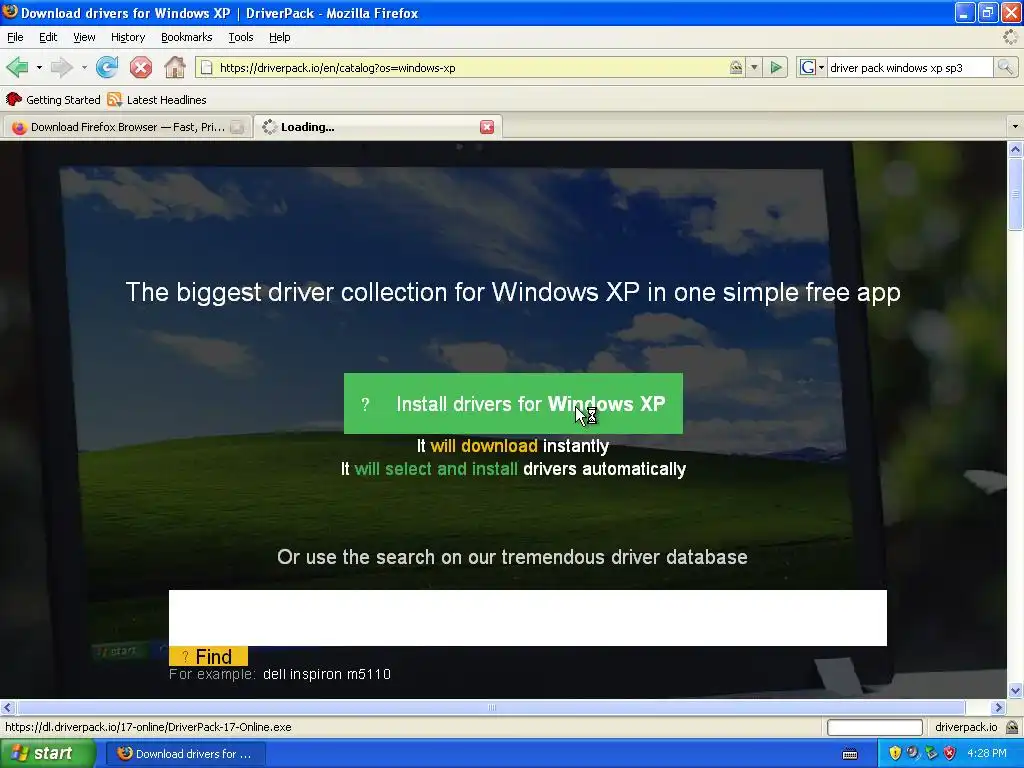Screen dimensions: 1024x768
Task: Click the Install drivers for Windows XP button
Action: pyautogui.click(x=513, y=404)
